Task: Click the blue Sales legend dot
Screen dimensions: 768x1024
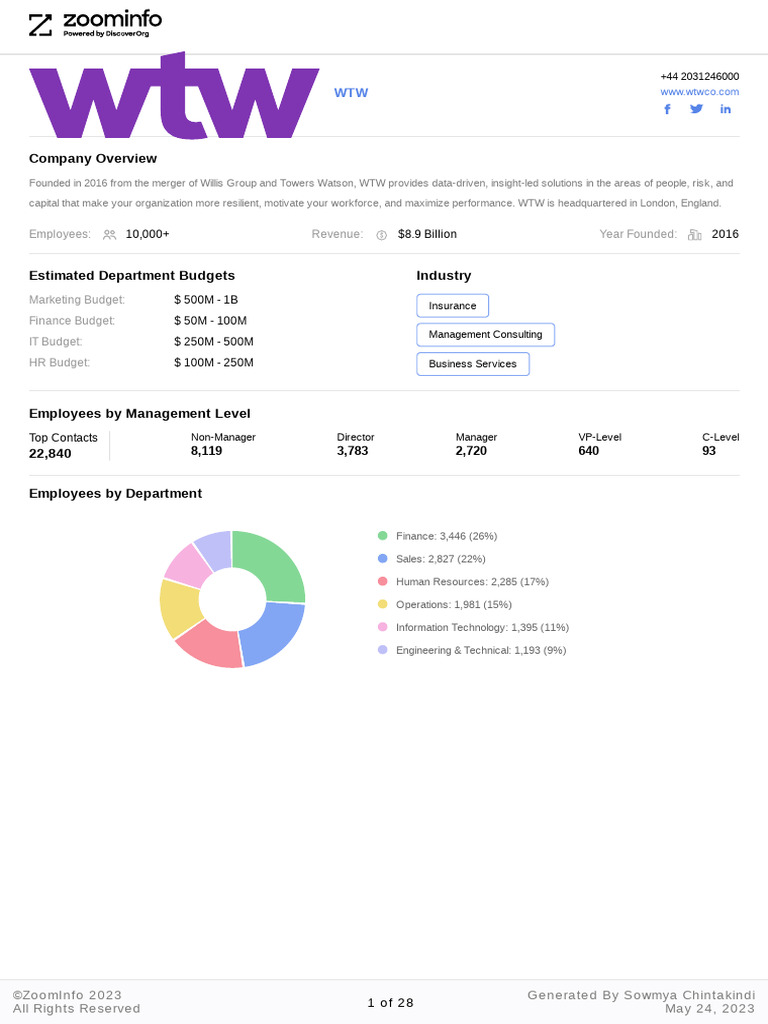Action: pyautogui.click(x=383, y=558)
